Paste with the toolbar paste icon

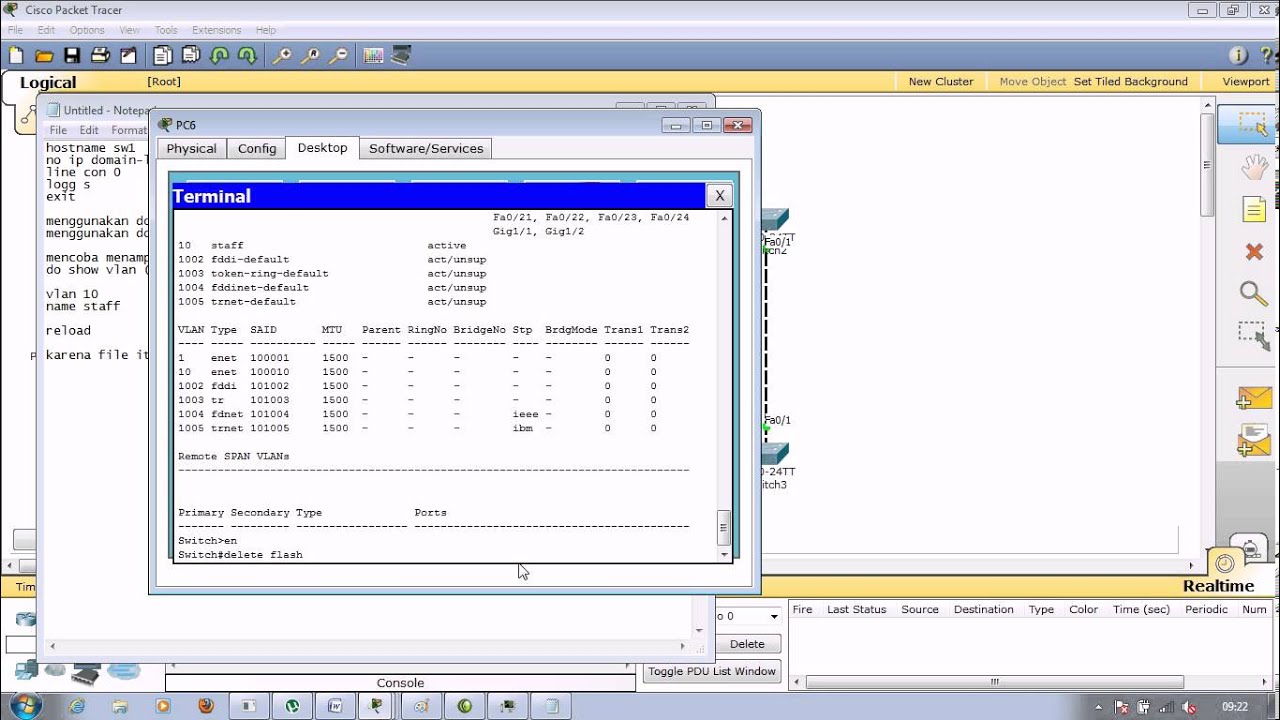pyautogui.click(x=190, y=56)
